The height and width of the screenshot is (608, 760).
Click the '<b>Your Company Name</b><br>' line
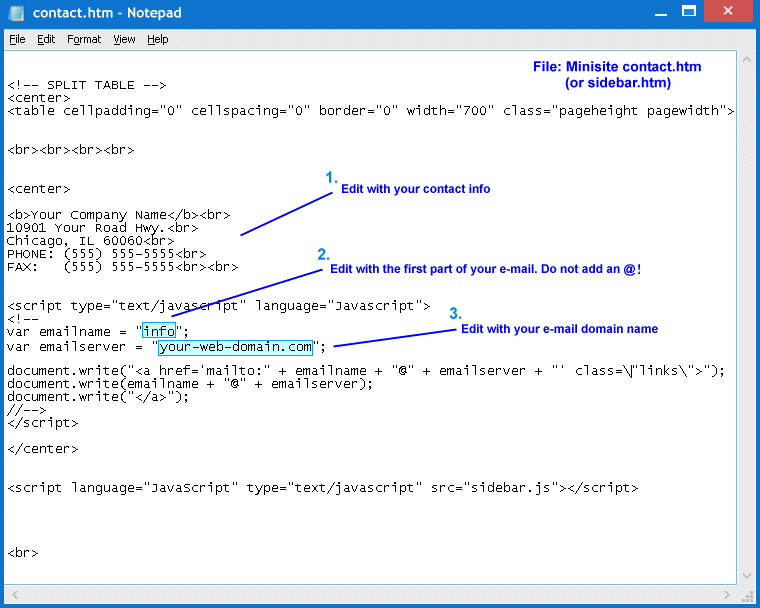pos(119,215)
